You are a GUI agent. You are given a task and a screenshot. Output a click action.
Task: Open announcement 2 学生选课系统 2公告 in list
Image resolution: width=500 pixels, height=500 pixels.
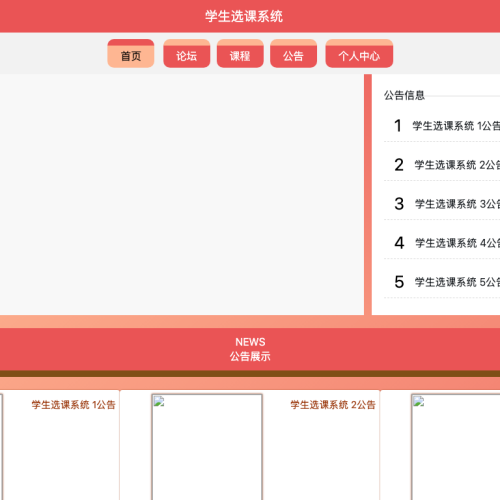442,165
